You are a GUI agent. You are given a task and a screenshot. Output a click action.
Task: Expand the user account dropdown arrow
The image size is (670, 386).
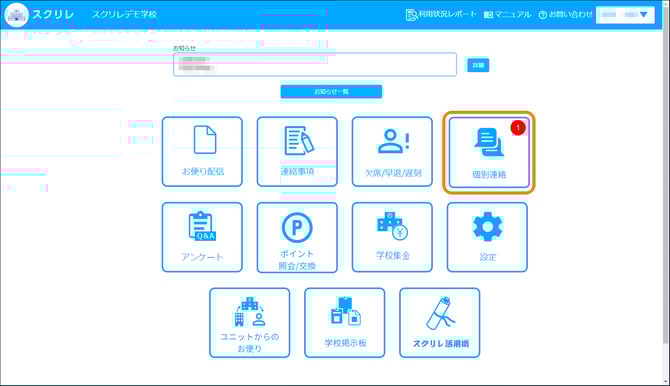tap(644, 15)
